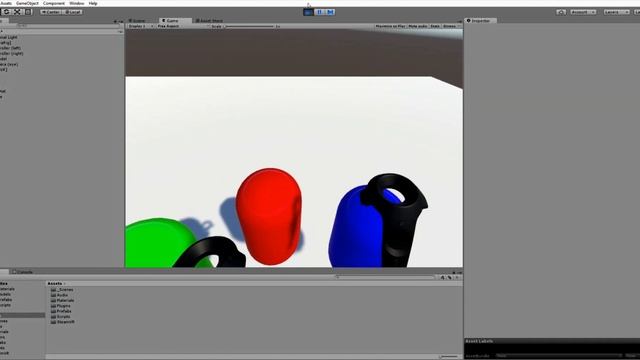
Task: Open the GameObject menu
Action: (x=27, y=3)
